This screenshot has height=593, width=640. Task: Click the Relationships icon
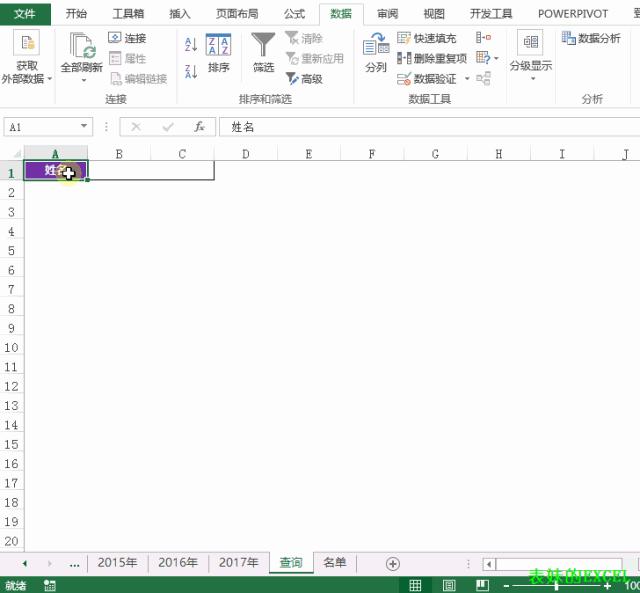point(484,78)
